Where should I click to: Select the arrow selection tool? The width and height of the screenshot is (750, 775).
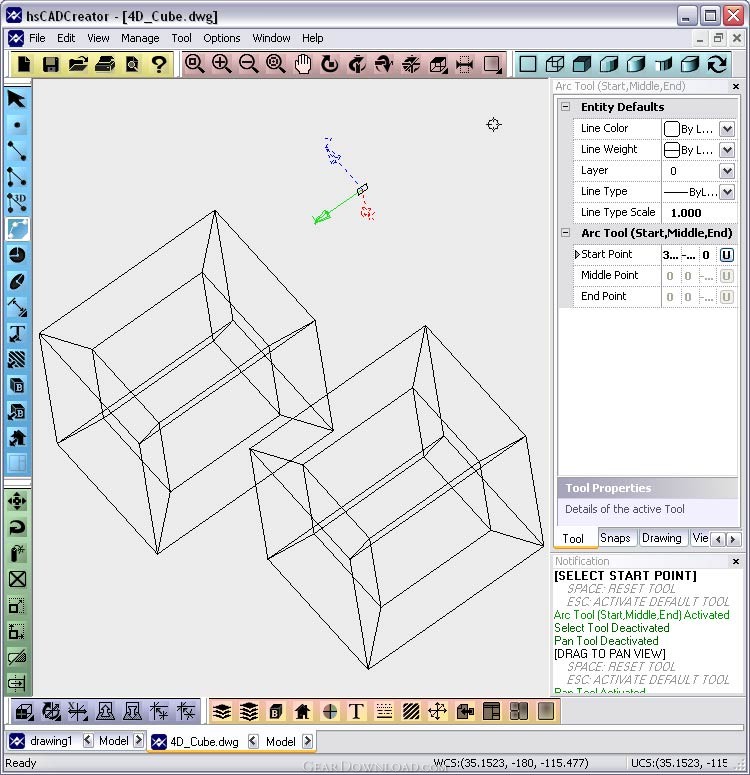tap(17, 99)
